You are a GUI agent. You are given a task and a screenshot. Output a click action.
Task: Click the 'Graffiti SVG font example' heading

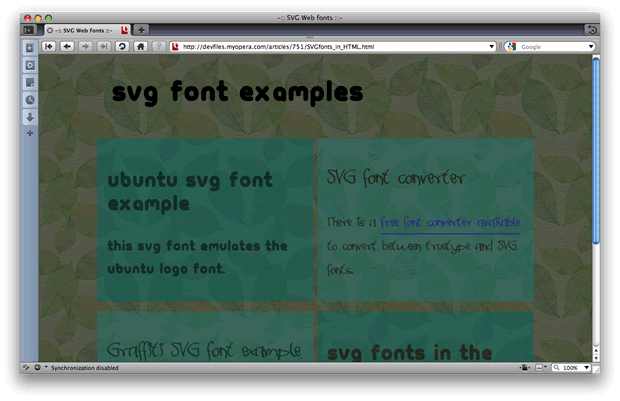click(204, 350)
